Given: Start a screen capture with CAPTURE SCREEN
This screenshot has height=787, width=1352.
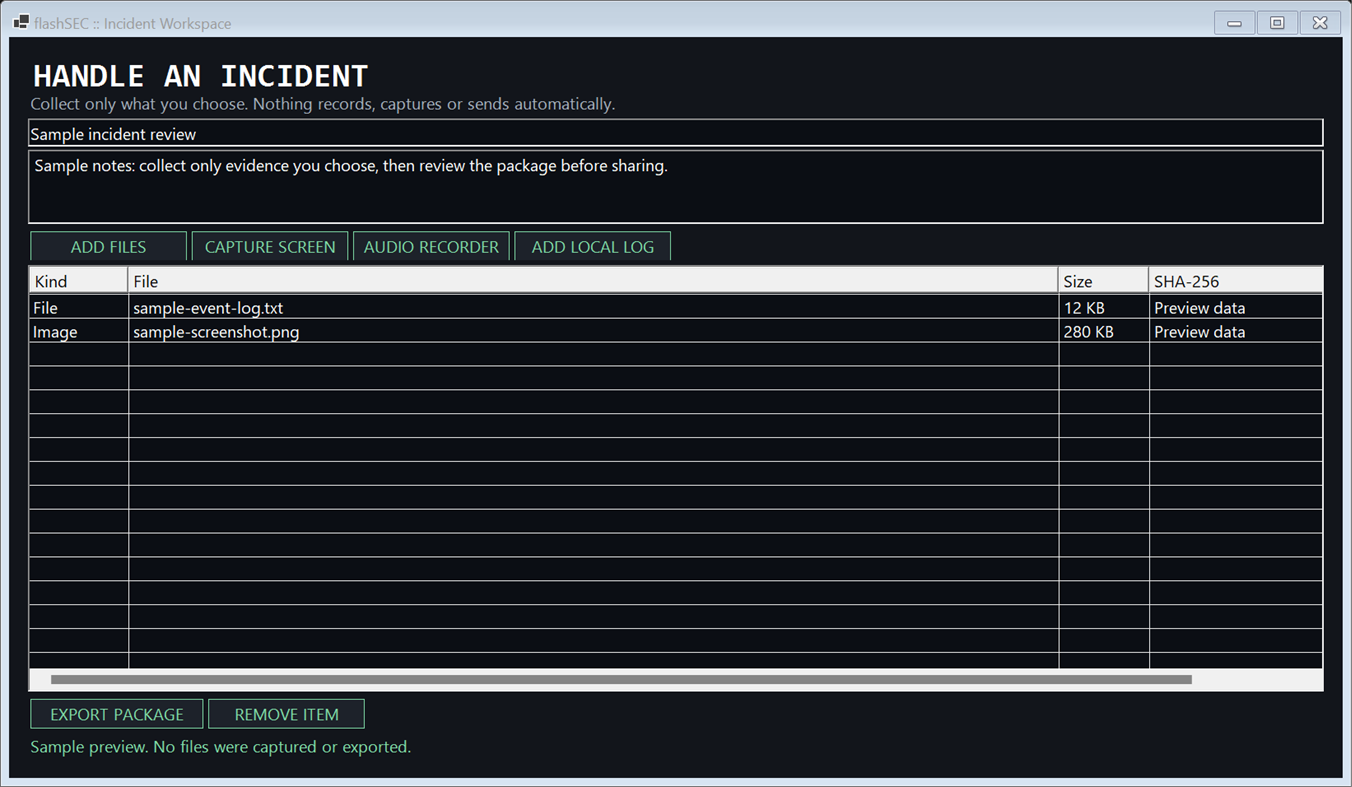Looking at the screenshot, I should [x=270, y=247].
